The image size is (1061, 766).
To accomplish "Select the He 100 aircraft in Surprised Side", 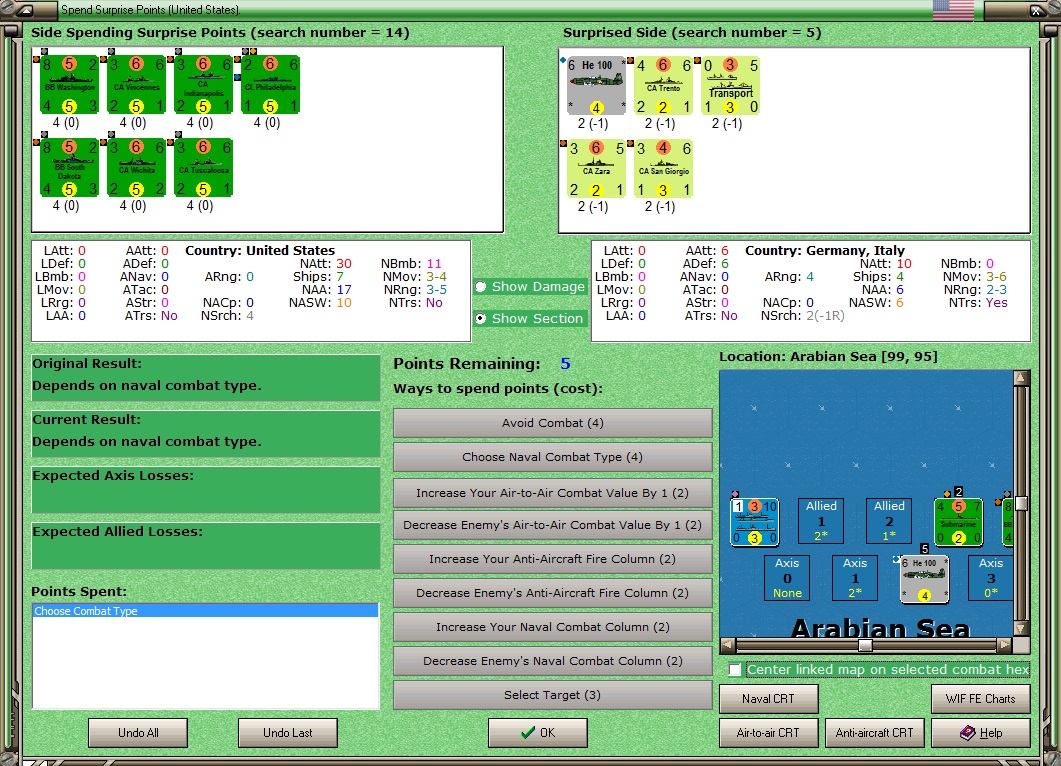I will coord(595,86).
